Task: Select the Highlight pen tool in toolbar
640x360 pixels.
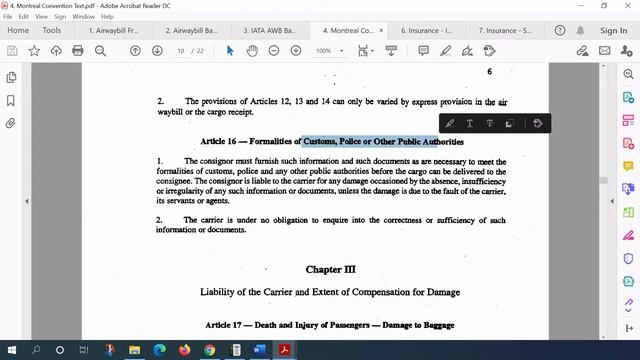Action: (x=446, y=51)
